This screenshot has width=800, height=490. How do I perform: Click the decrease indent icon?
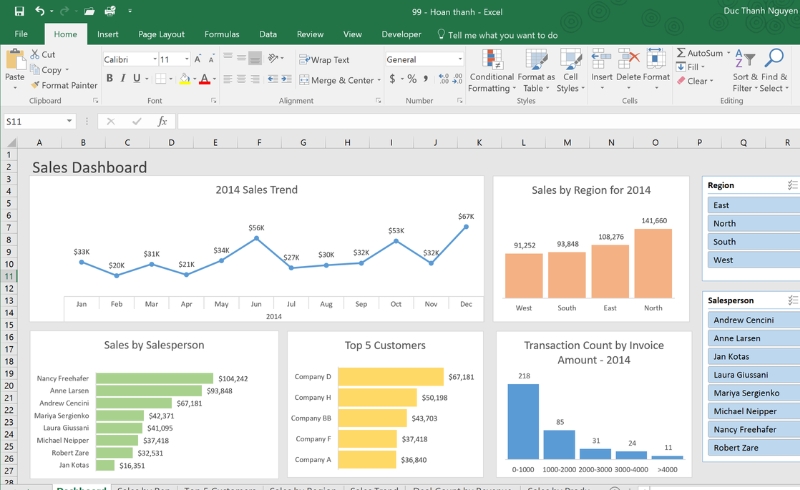coord(273,79)
